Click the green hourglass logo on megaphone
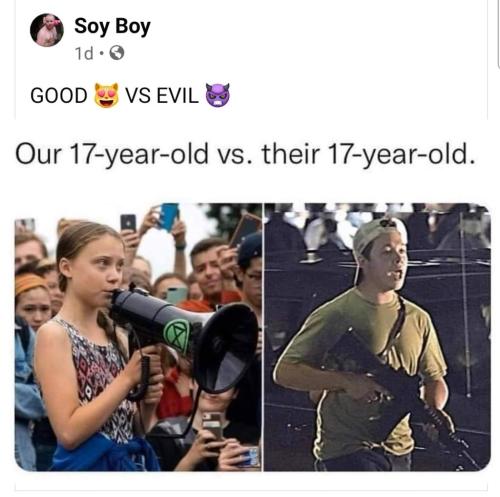Screen dimensions: 500x497 (176, 332)
